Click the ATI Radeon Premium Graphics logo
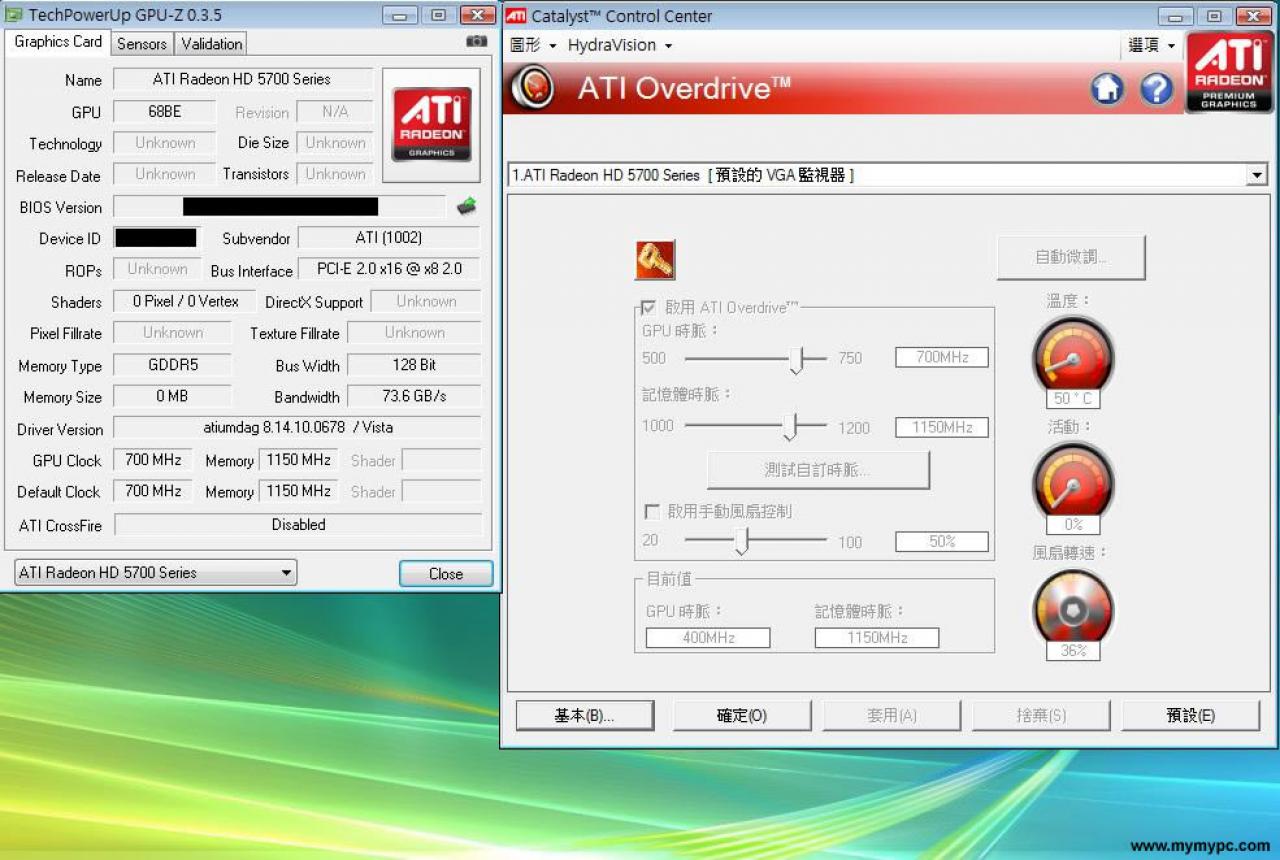The height and width of the screenshot is (860, 1280). point(1229,73)
